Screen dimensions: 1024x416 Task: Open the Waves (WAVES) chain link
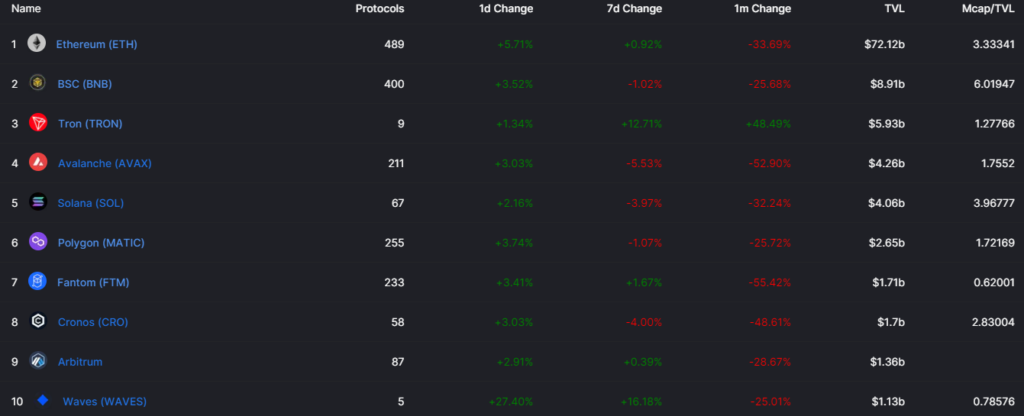click(105, 401)
